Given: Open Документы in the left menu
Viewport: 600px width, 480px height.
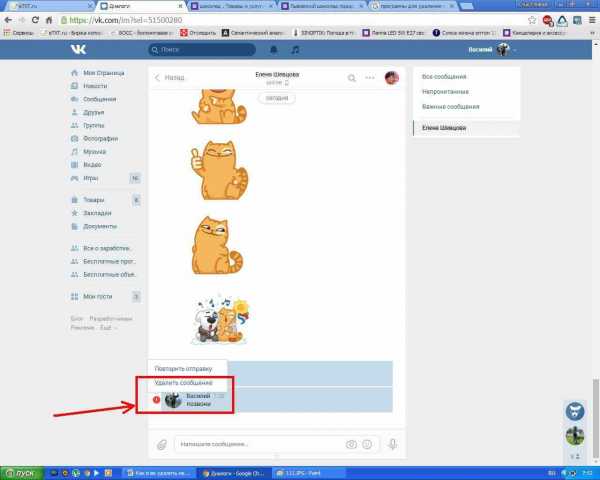Looking at the screenshot, I should click(x=100, y=226).
